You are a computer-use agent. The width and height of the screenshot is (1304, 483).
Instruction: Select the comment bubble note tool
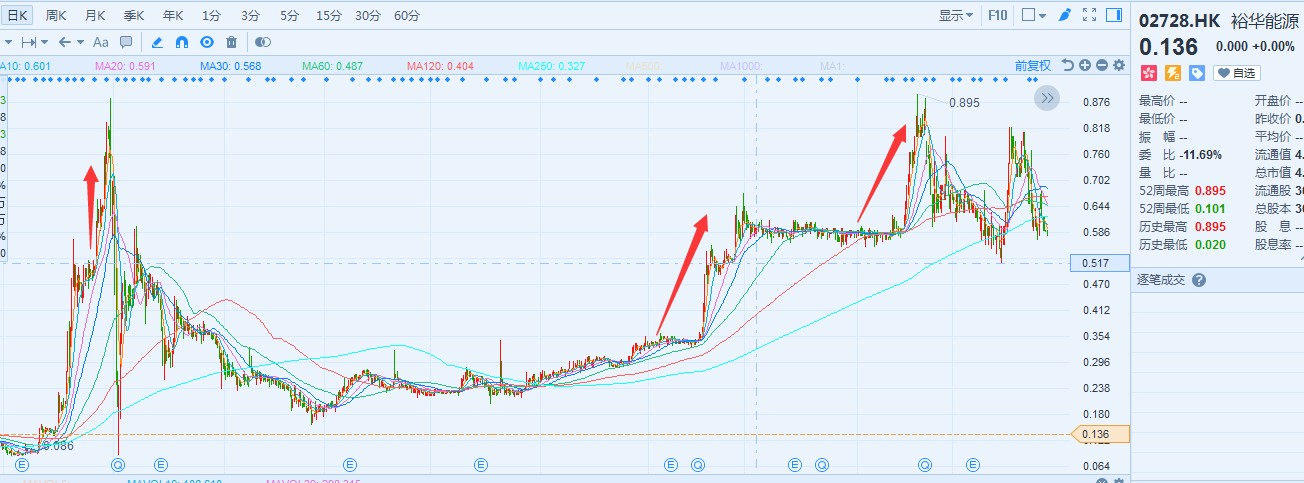point(126,42)
